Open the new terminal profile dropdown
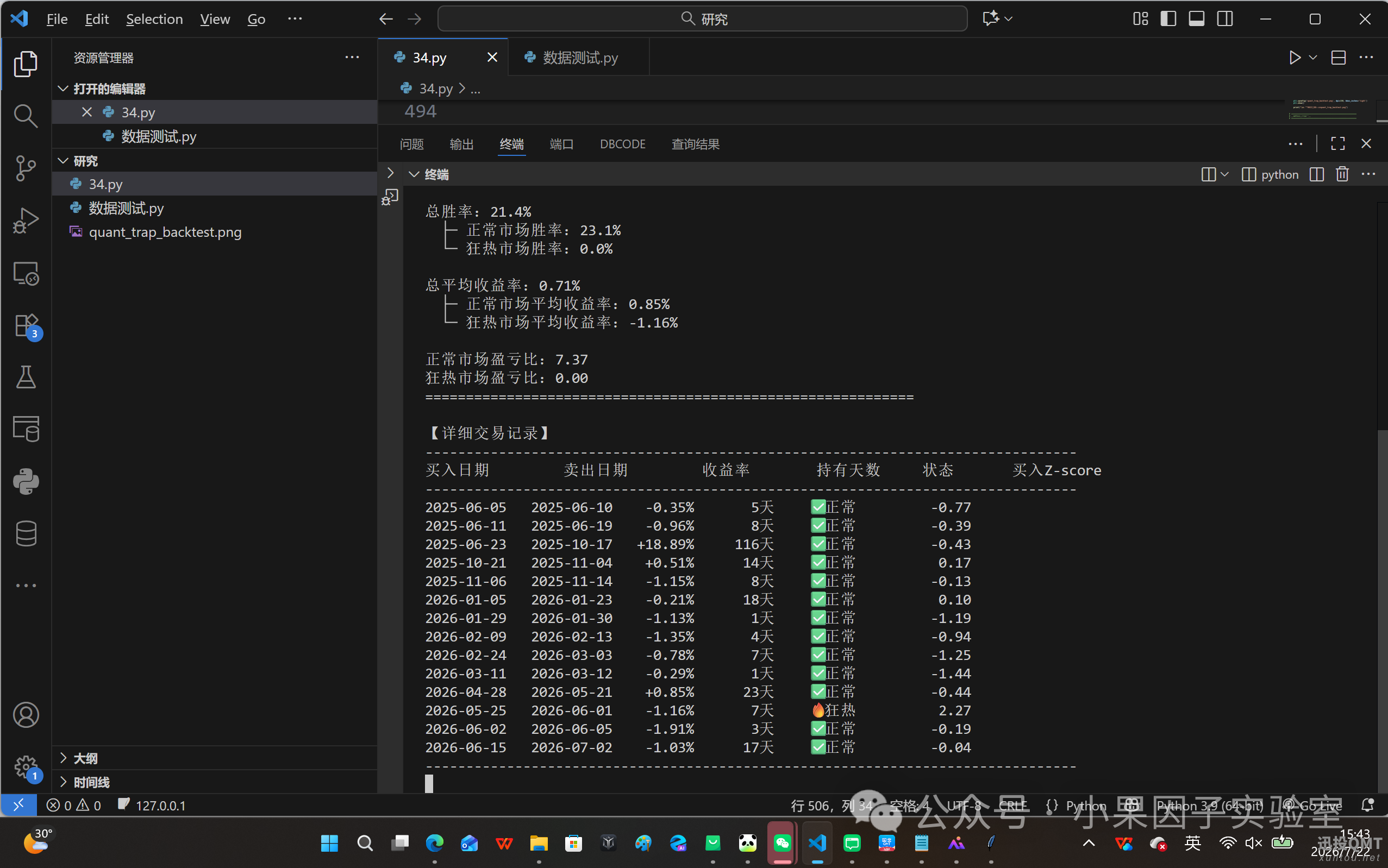 click(x=1224, y=174)
